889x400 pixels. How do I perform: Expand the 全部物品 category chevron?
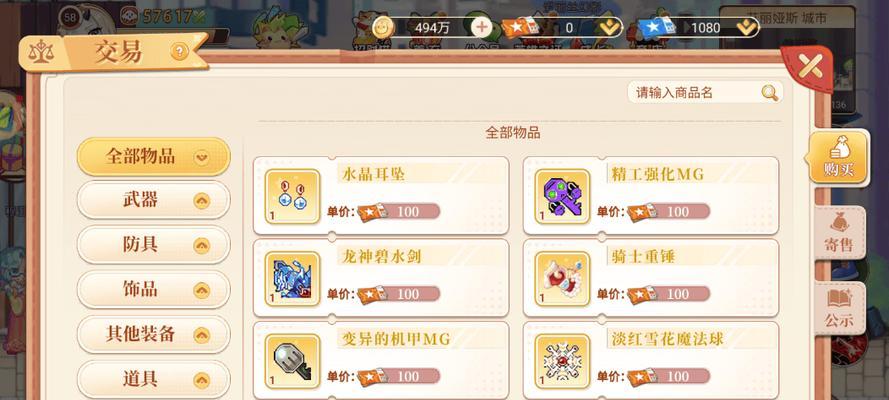pos(201,157)
